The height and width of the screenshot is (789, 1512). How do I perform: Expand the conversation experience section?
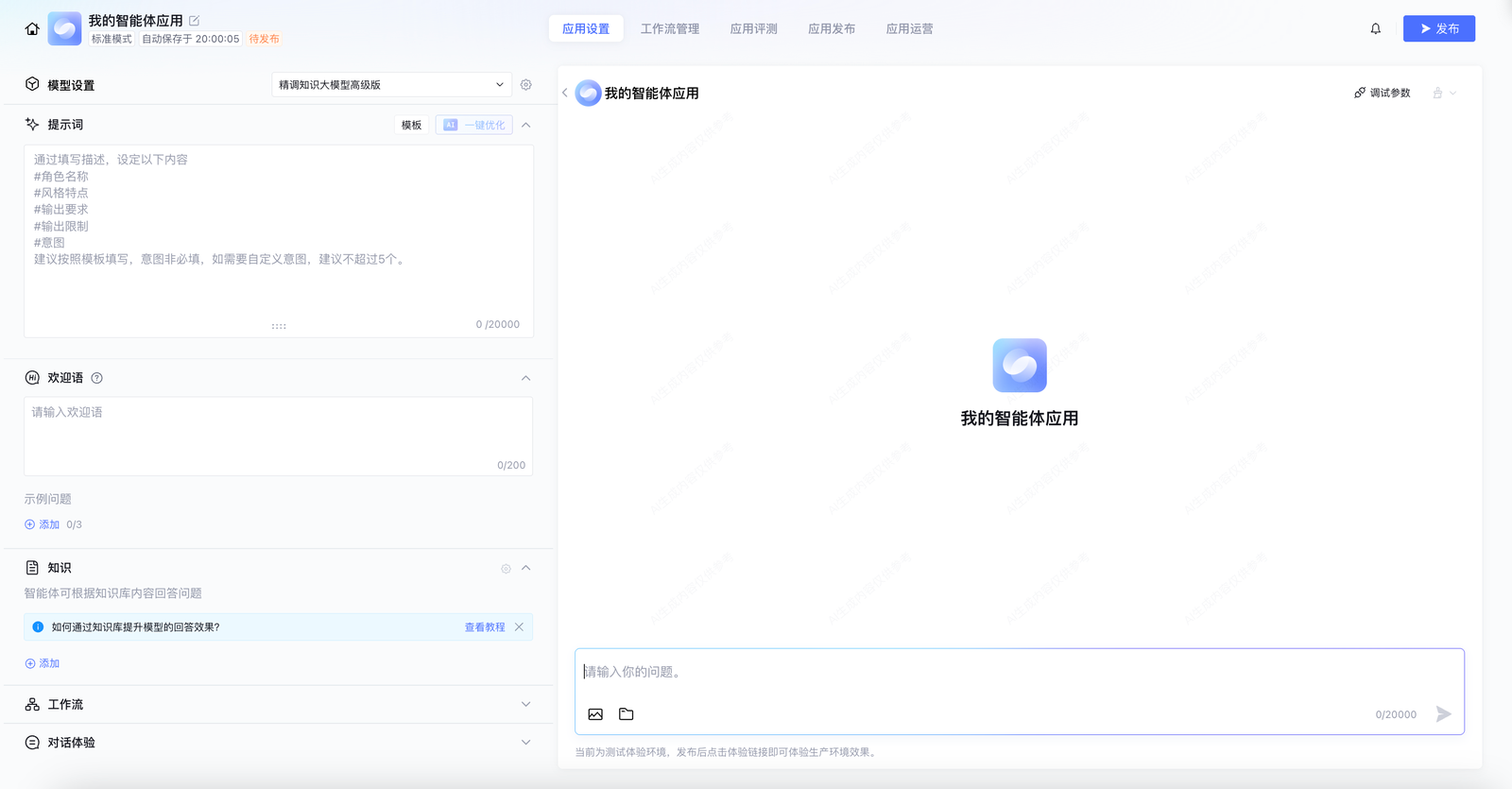click(x=526, y=743)
